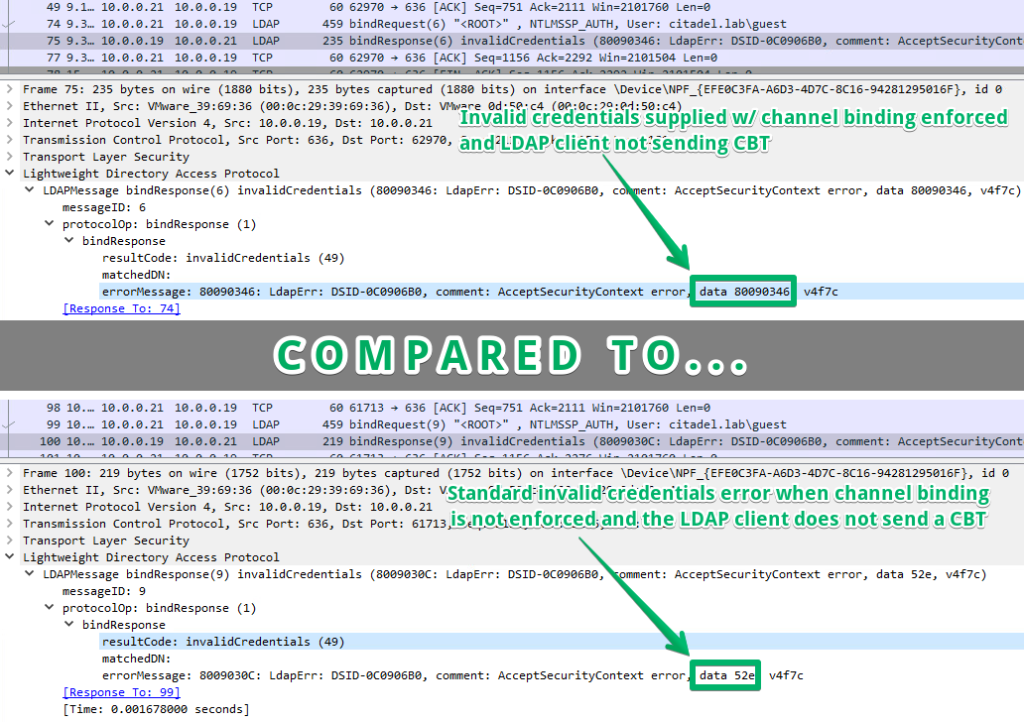Collapse the Lightweight Directory Access Protocol tree
Screen dimensions: 1024x722
point(8,173)
